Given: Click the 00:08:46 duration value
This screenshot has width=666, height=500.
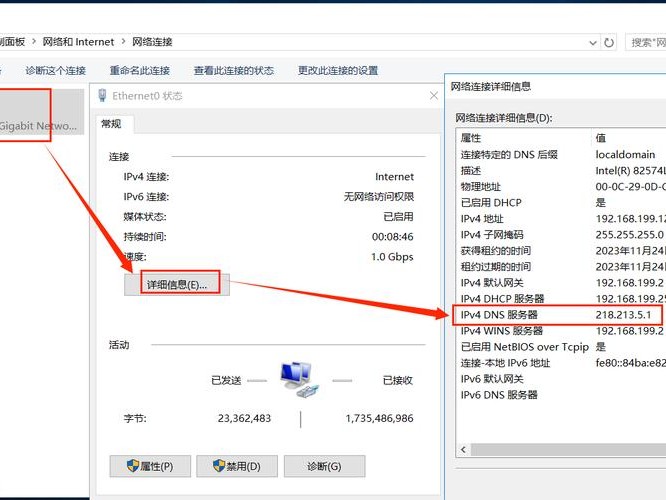Looking at the screenshot, I should [392, 237].
